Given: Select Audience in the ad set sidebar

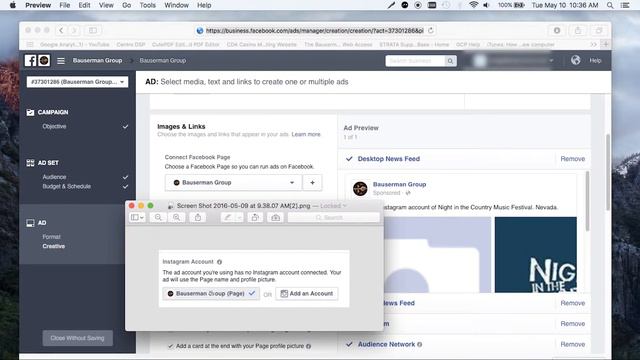Looking at the screenshot, I should [54, 177].
